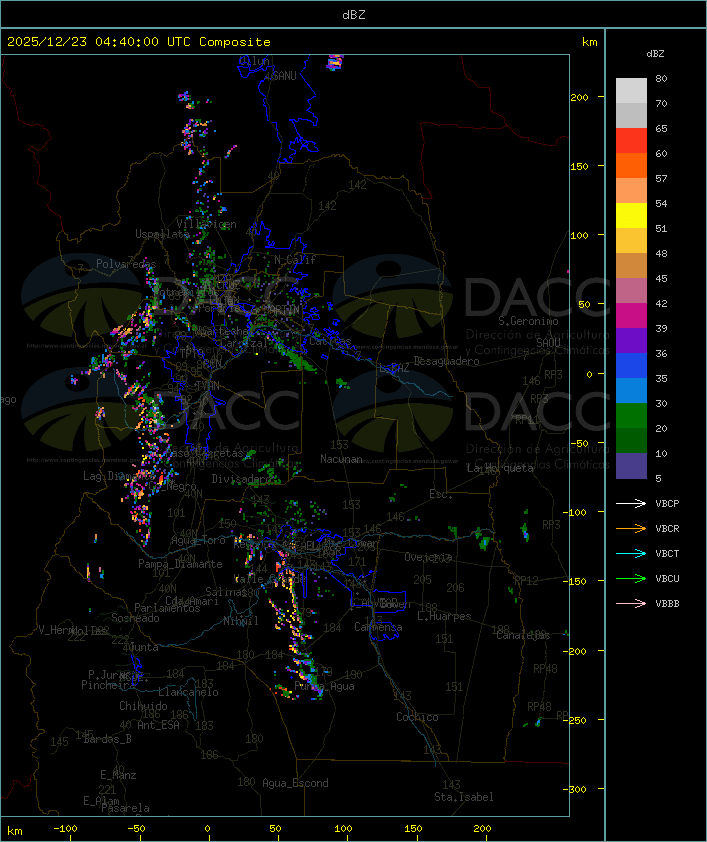Click the dBZ heading above color scale
Screen dimensions: 707x842
pyautogui.click(x=655, y=54)
